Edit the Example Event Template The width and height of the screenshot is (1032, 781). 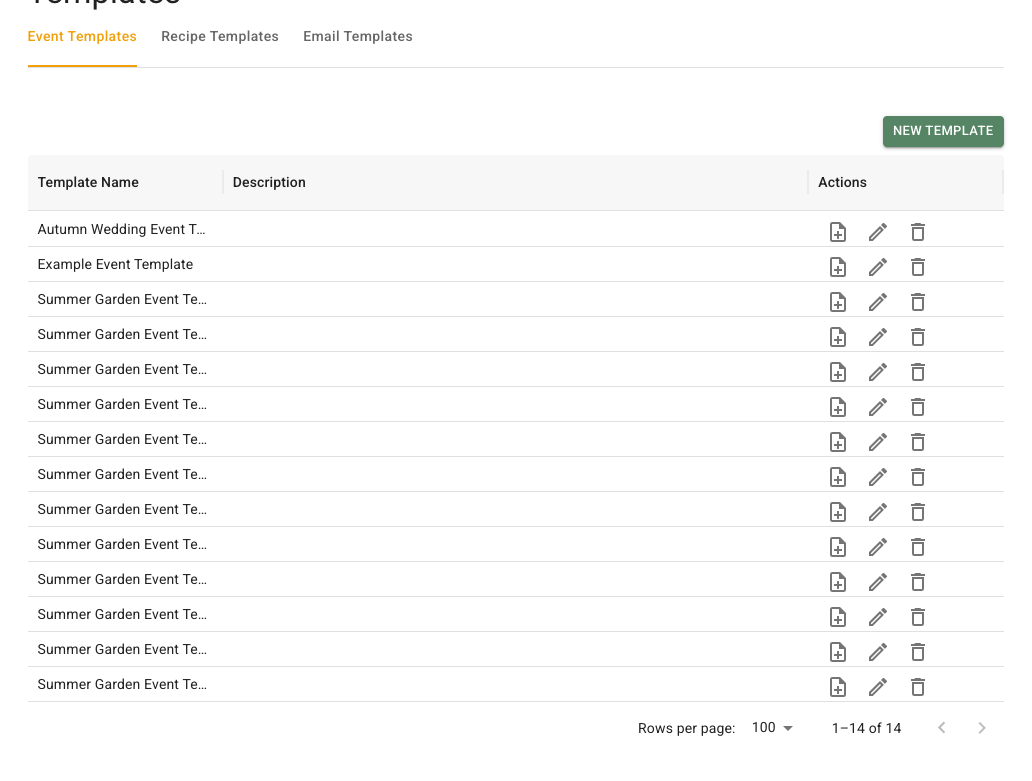pos(877,267)
